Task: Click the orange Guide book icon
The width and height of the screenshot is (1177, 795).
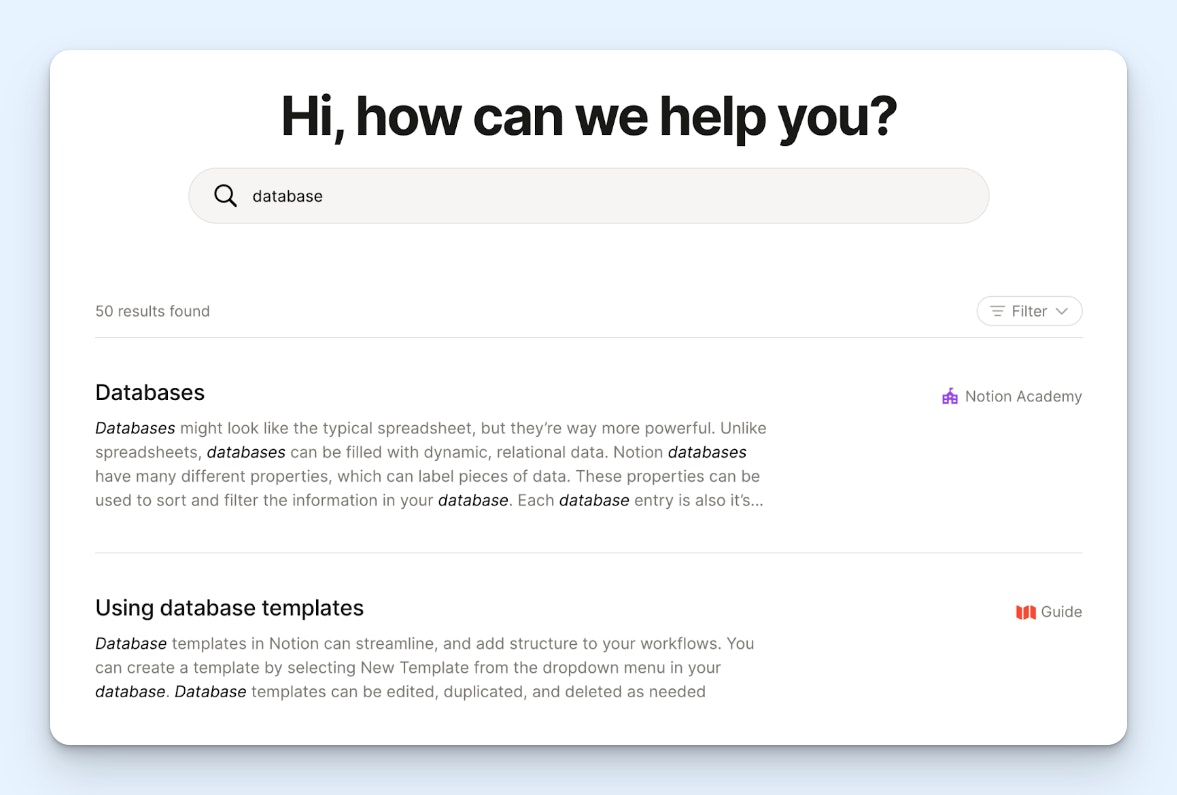Action: [x=1025, y=611]
